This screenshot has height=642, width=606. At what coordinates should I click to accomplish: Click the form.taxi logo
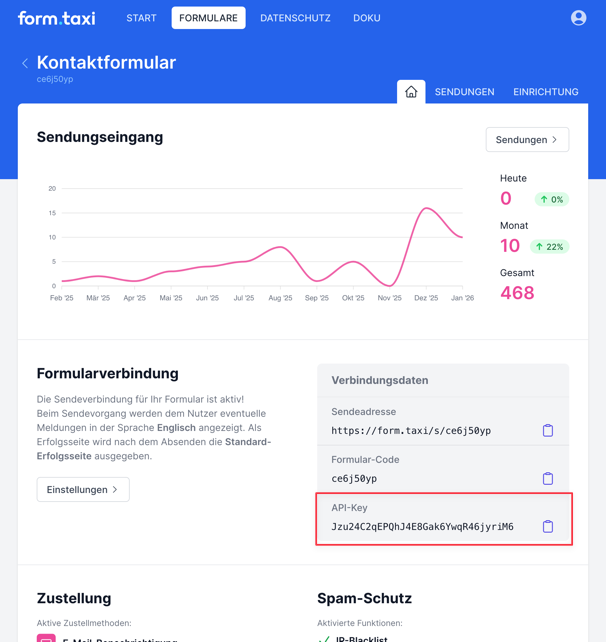(56, 18)
